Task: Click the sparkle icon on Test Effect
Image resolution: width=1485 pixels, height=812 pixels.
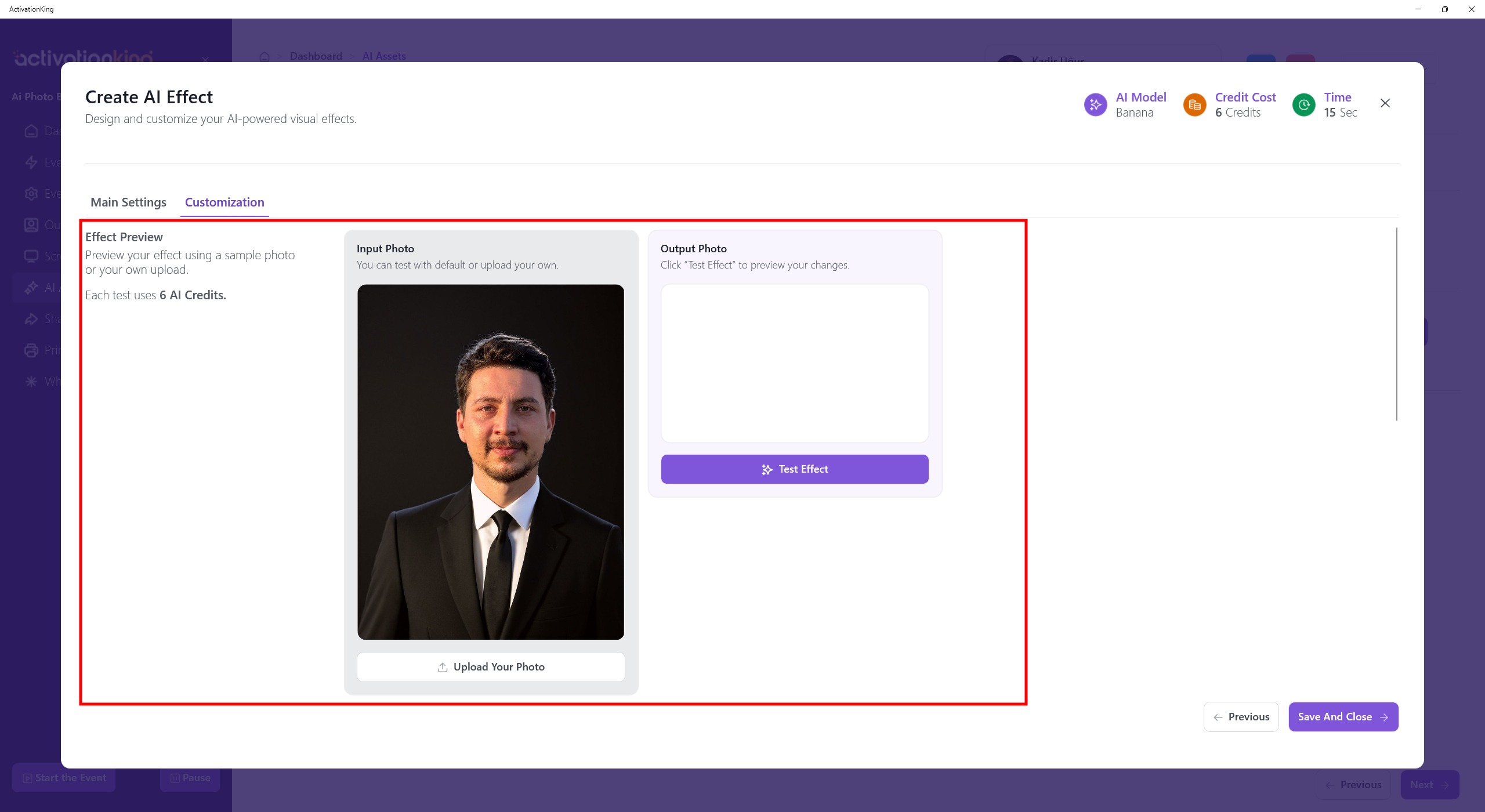Action: click(x=767, y=469)
